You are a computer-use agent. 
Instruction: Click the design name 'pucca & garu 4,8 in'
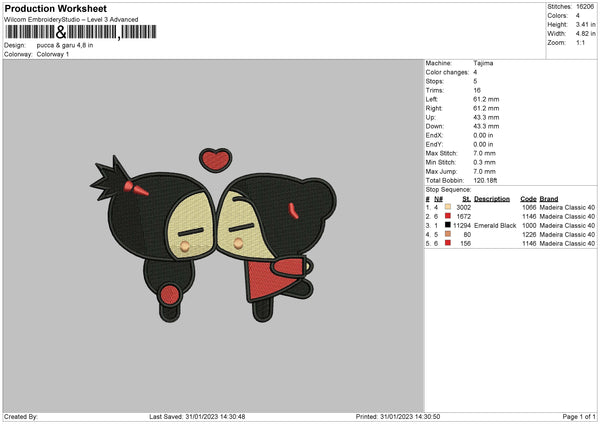[65, 45]
